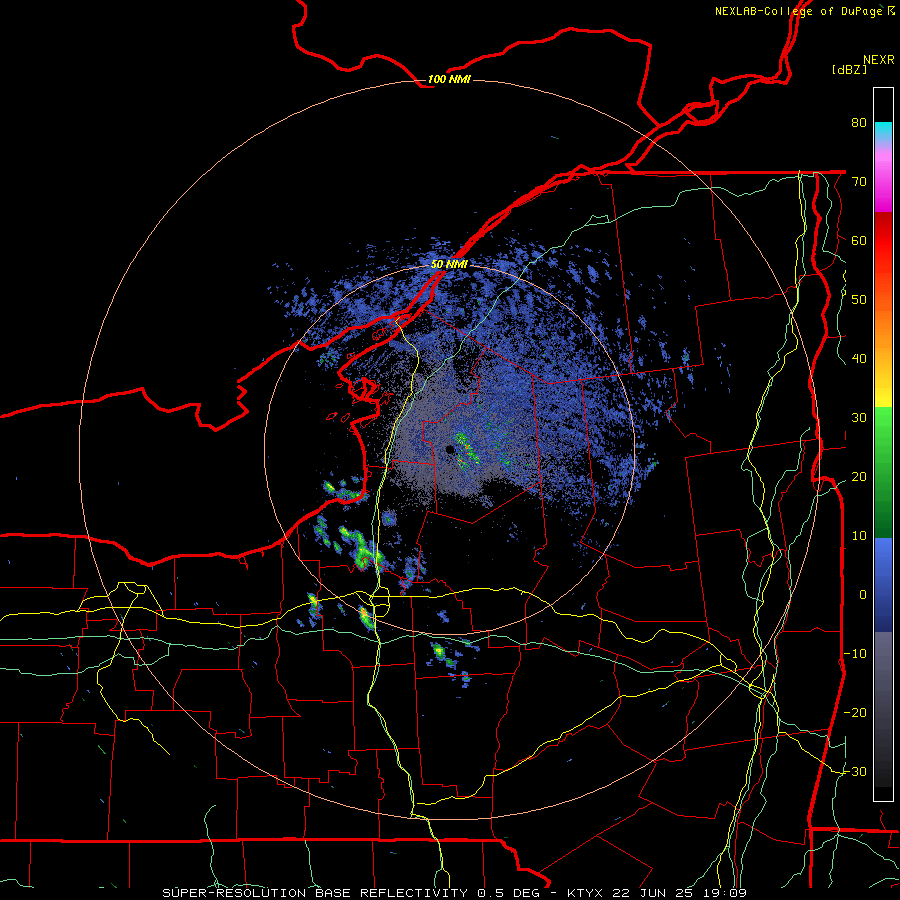Click the "50 NMI" range ring label
This screenshot has width=900, height=900.
pyautogui.click(x=449, y=264)
